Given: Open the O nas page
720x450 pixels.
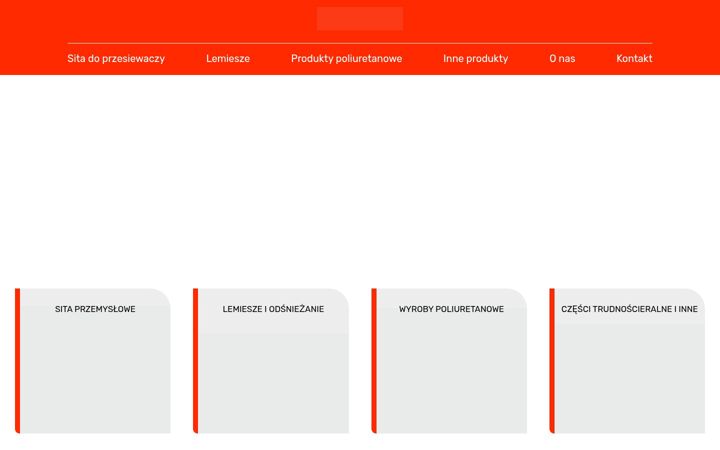Looking at the screenshot, I should click(562, 59).
